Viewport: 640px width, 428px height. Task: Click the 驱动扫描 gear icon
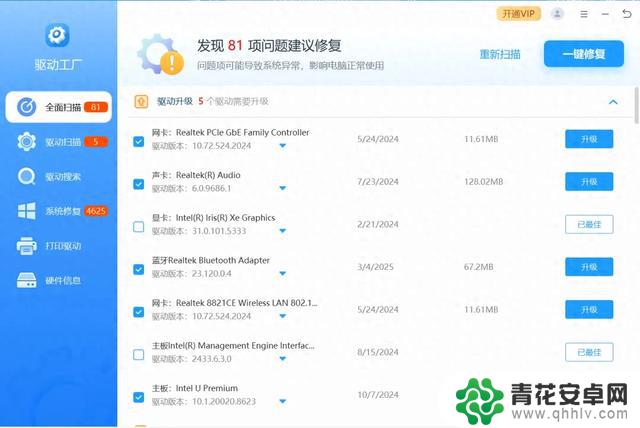(27, 142)
